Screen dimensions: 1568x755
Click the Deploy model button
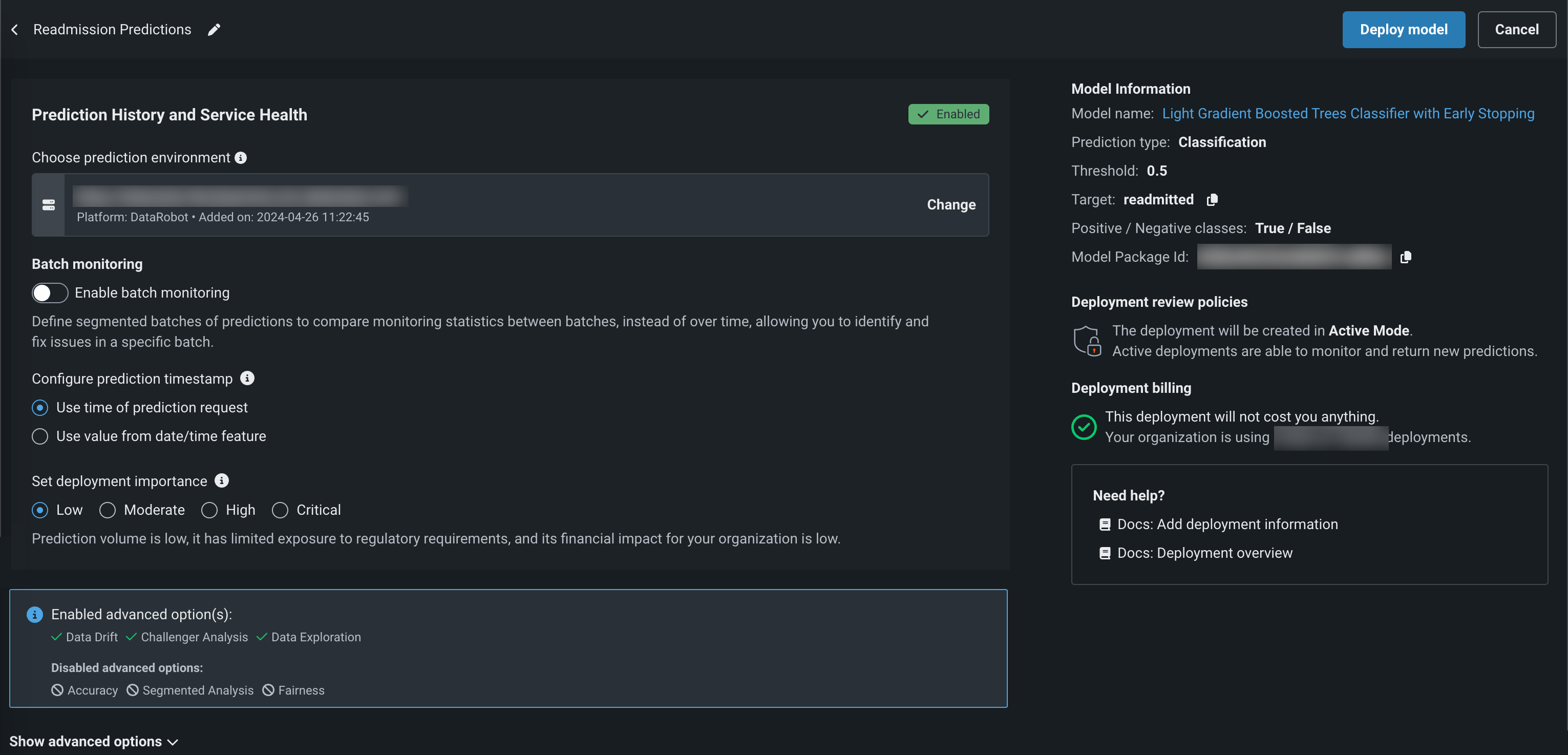(1403, 30)
